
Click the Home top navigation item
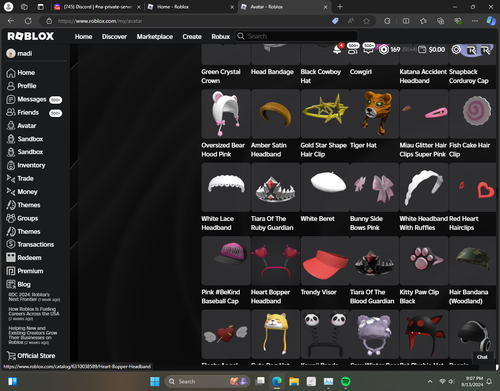click(83, 36)
